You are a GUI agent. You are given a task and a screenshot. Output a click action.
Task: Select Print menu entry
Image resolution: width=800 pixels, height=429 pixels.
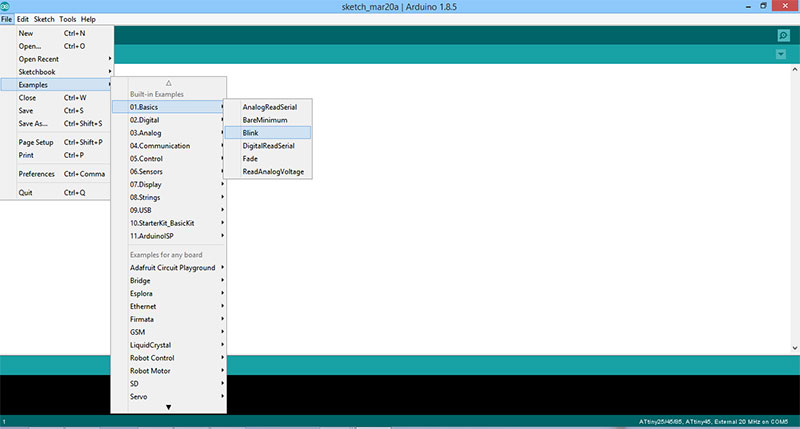[57, 155]
